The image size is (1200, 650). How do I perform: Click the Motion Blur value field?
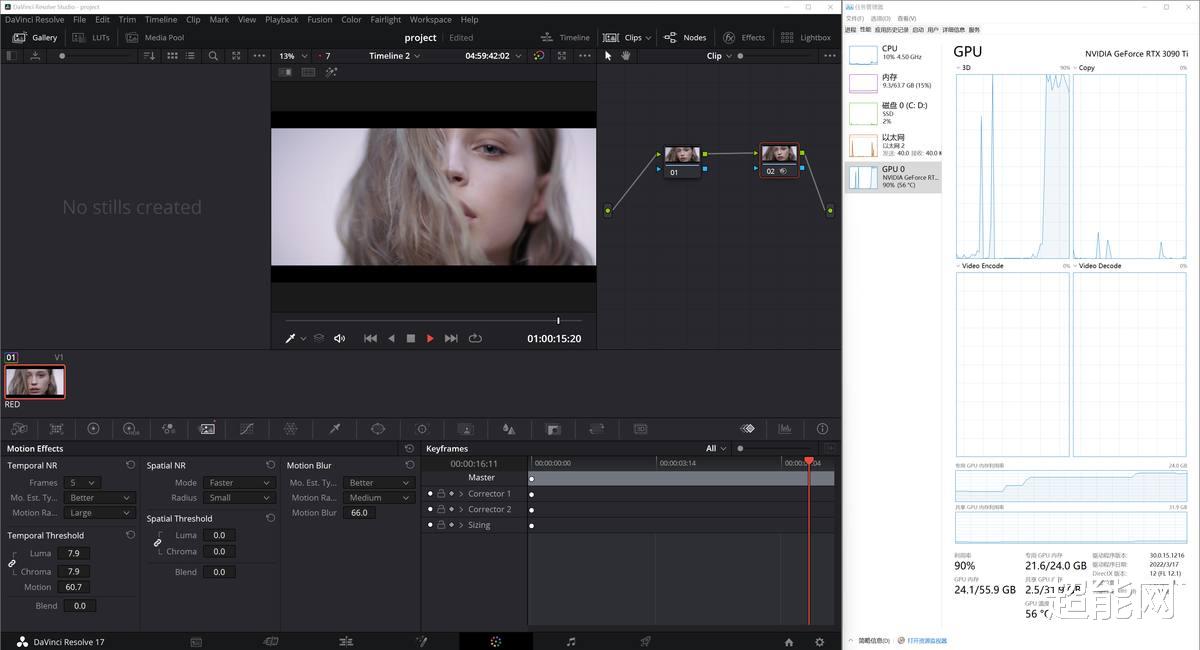click(x=359, y=513)
